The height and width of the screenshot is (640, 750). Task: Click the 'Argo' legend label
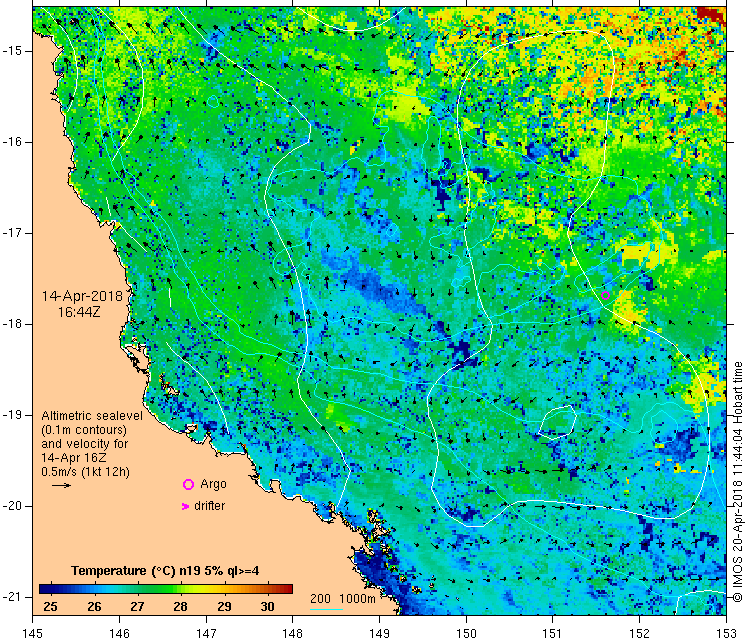pyautogui.click(x=213, y=484)
